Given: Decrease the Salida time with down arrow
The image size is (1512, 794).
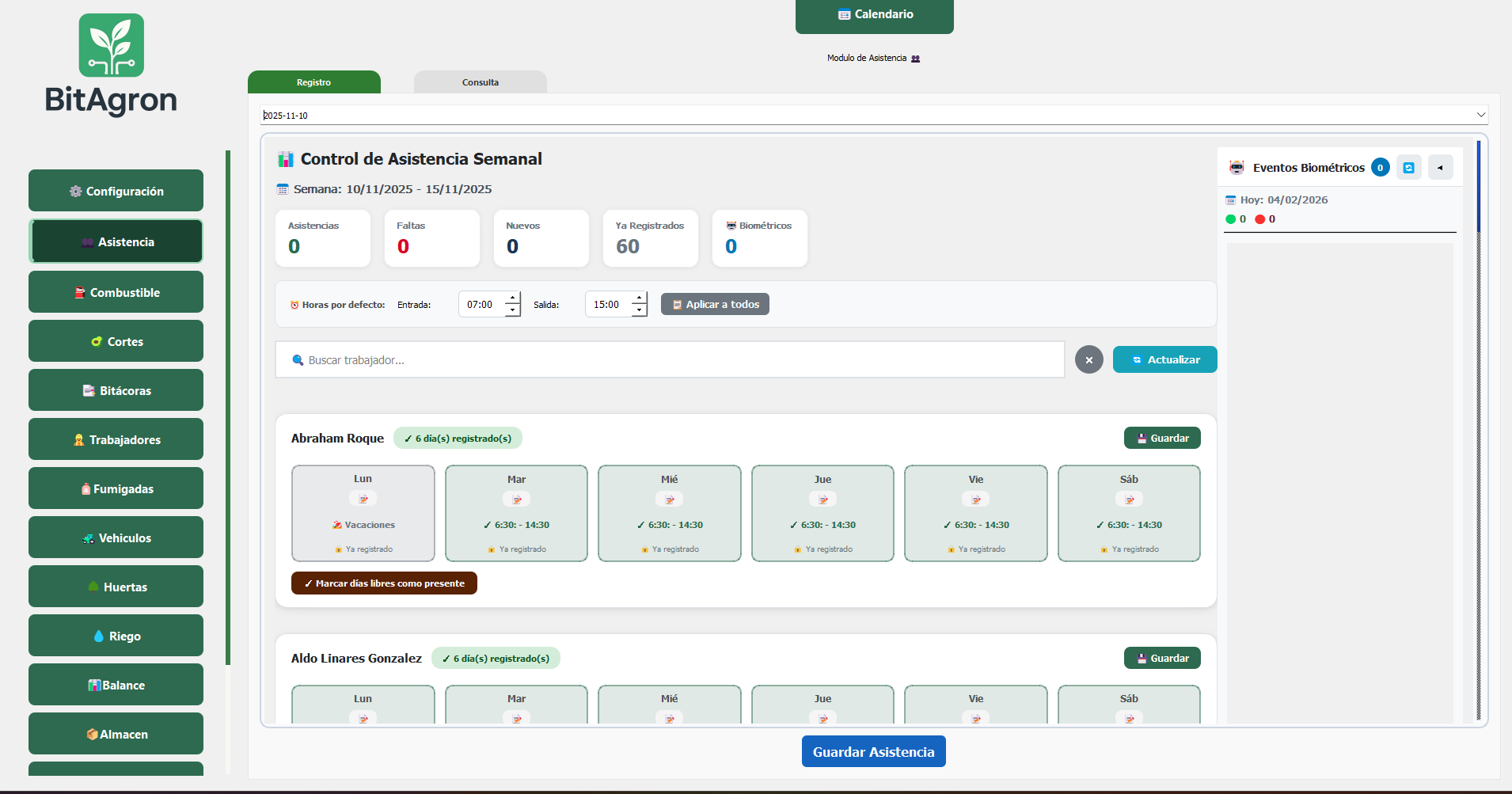Looking at the screenshot, I should (x=640, y=310).
